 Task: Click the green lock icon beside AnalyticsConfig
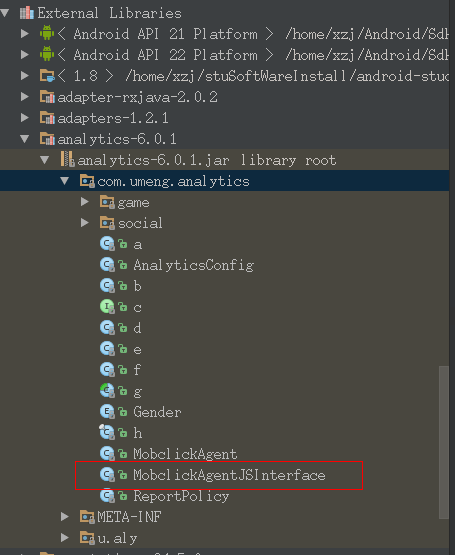(x=123, y=265)
